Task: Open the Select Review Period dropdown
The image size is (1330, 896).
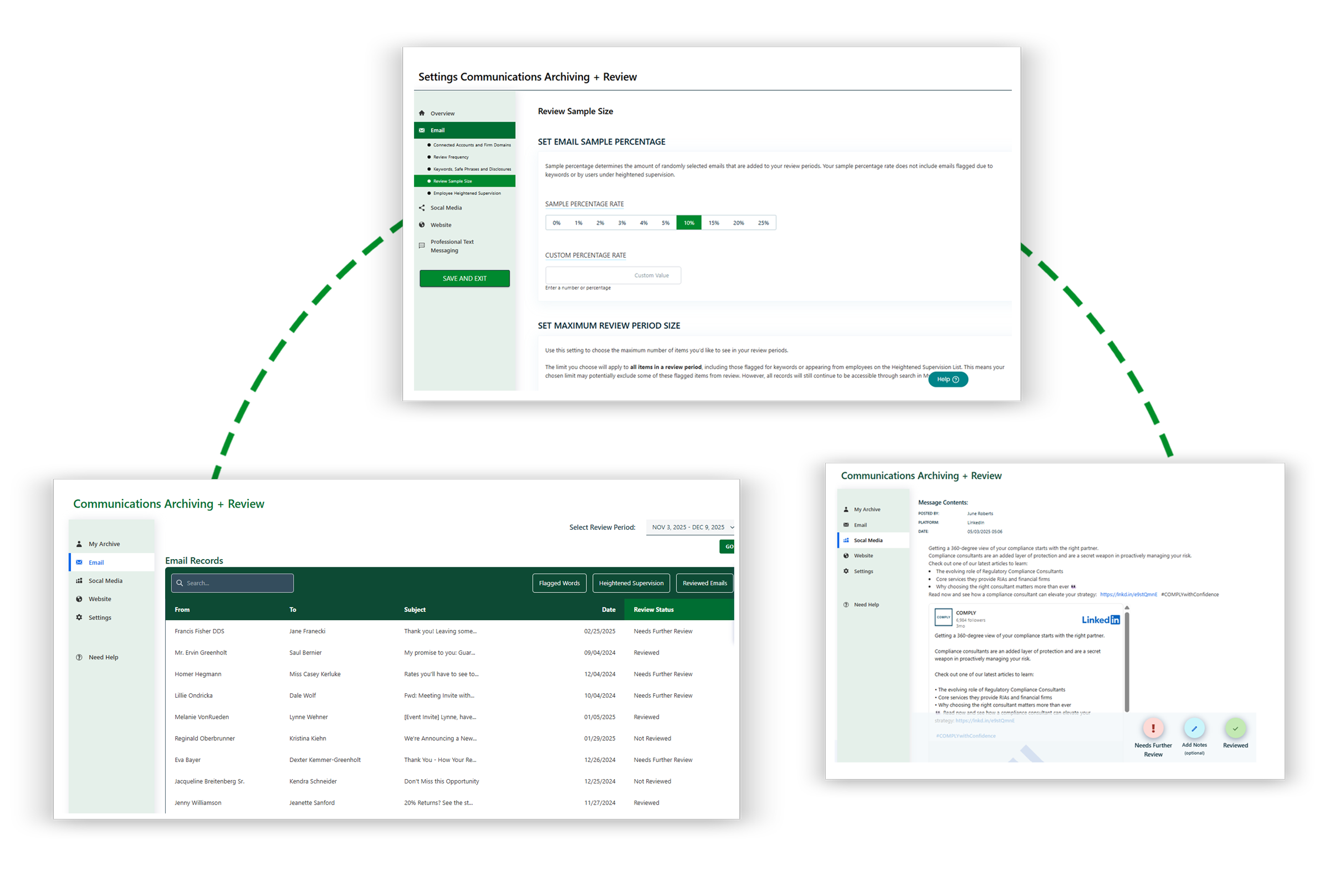Action: tap(690, 527)
